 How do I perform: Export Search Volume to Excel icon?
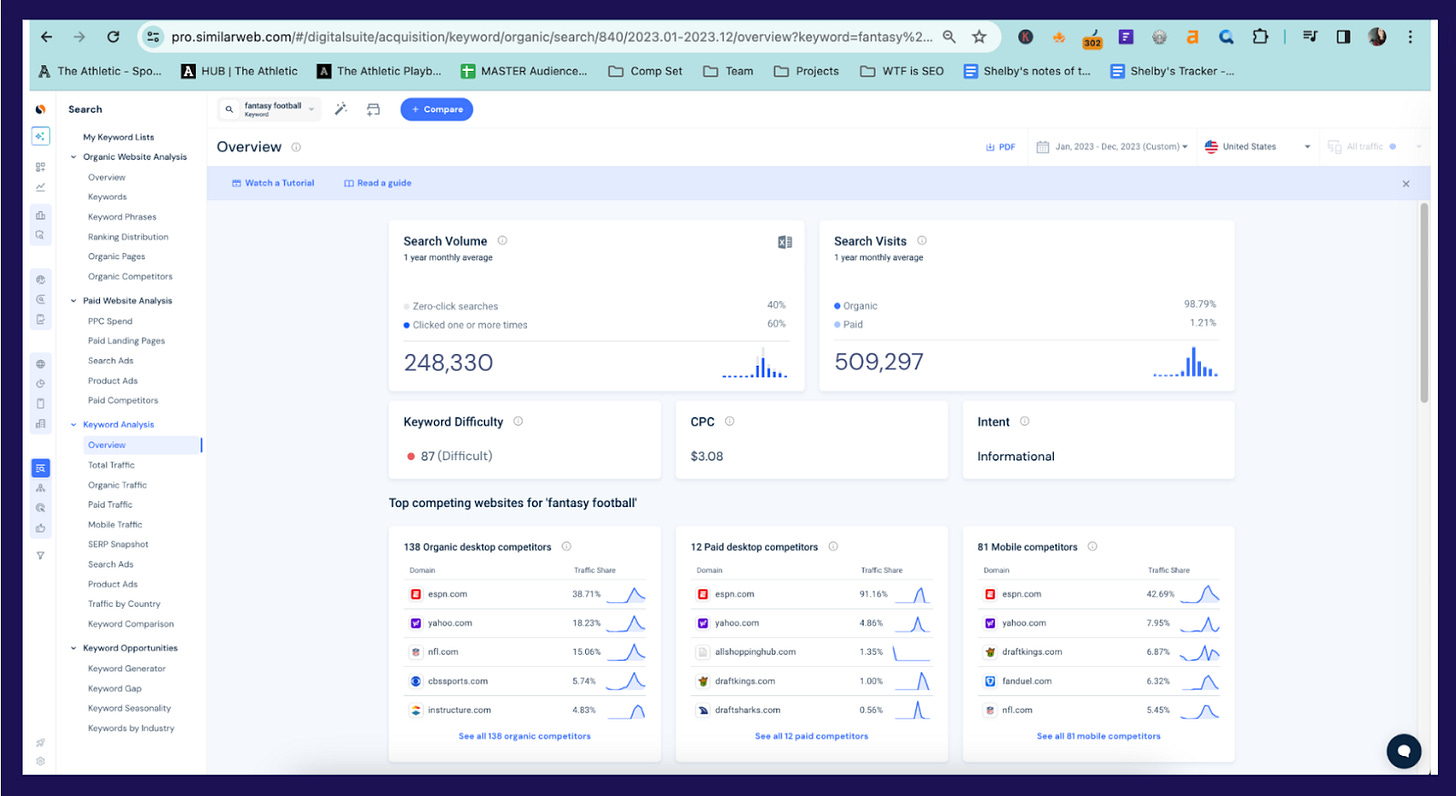click(x=785, y=241)
